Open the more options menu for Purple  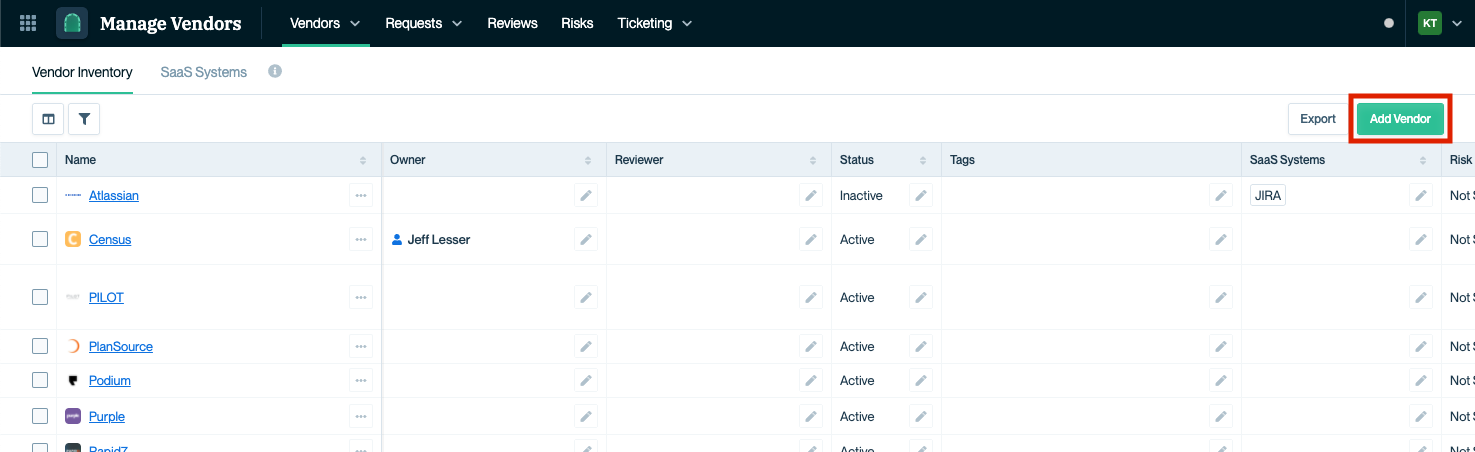tap(361, 416)
